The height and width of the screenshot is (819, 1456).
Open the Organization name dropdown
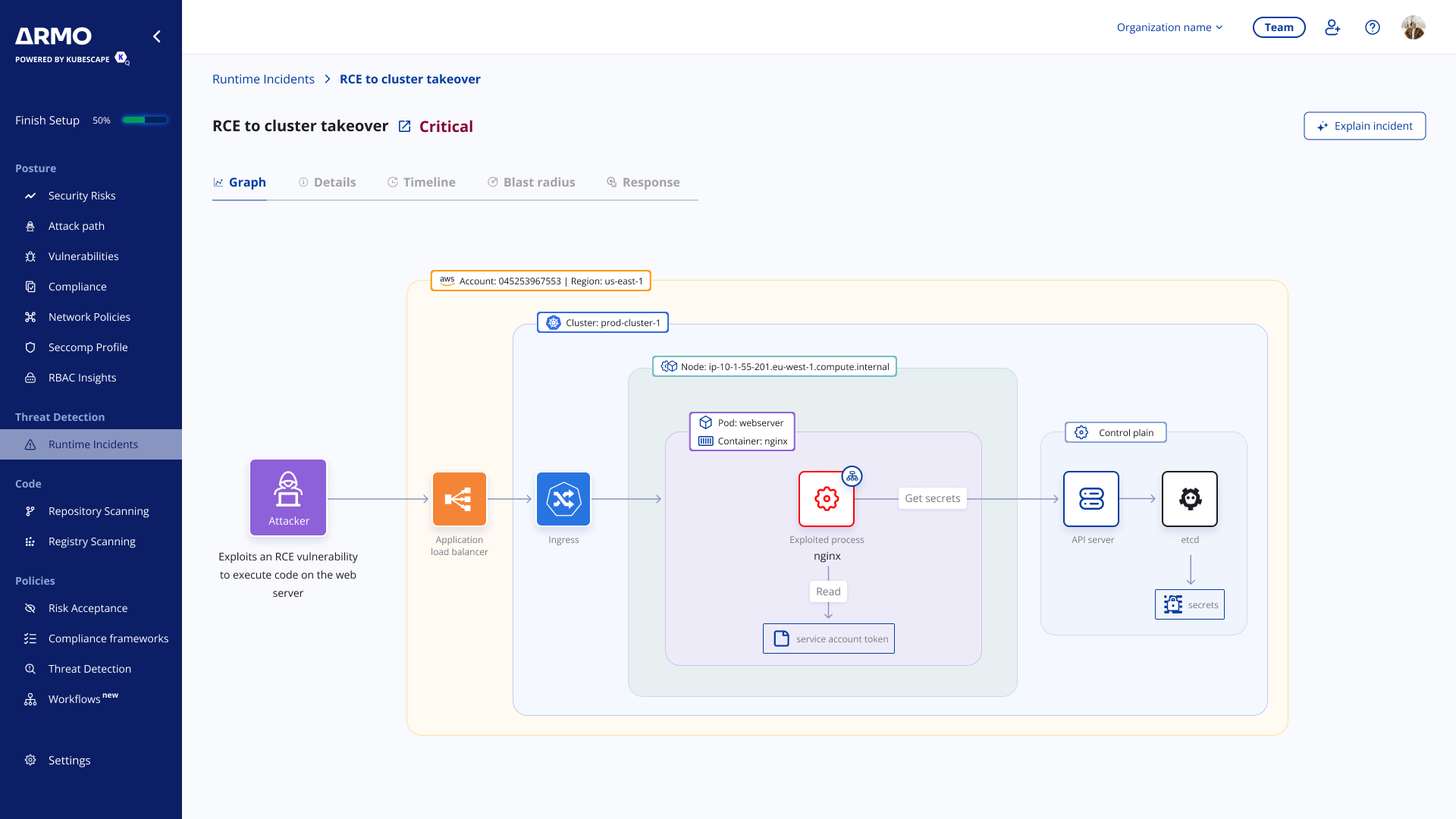coord(1169,27)
